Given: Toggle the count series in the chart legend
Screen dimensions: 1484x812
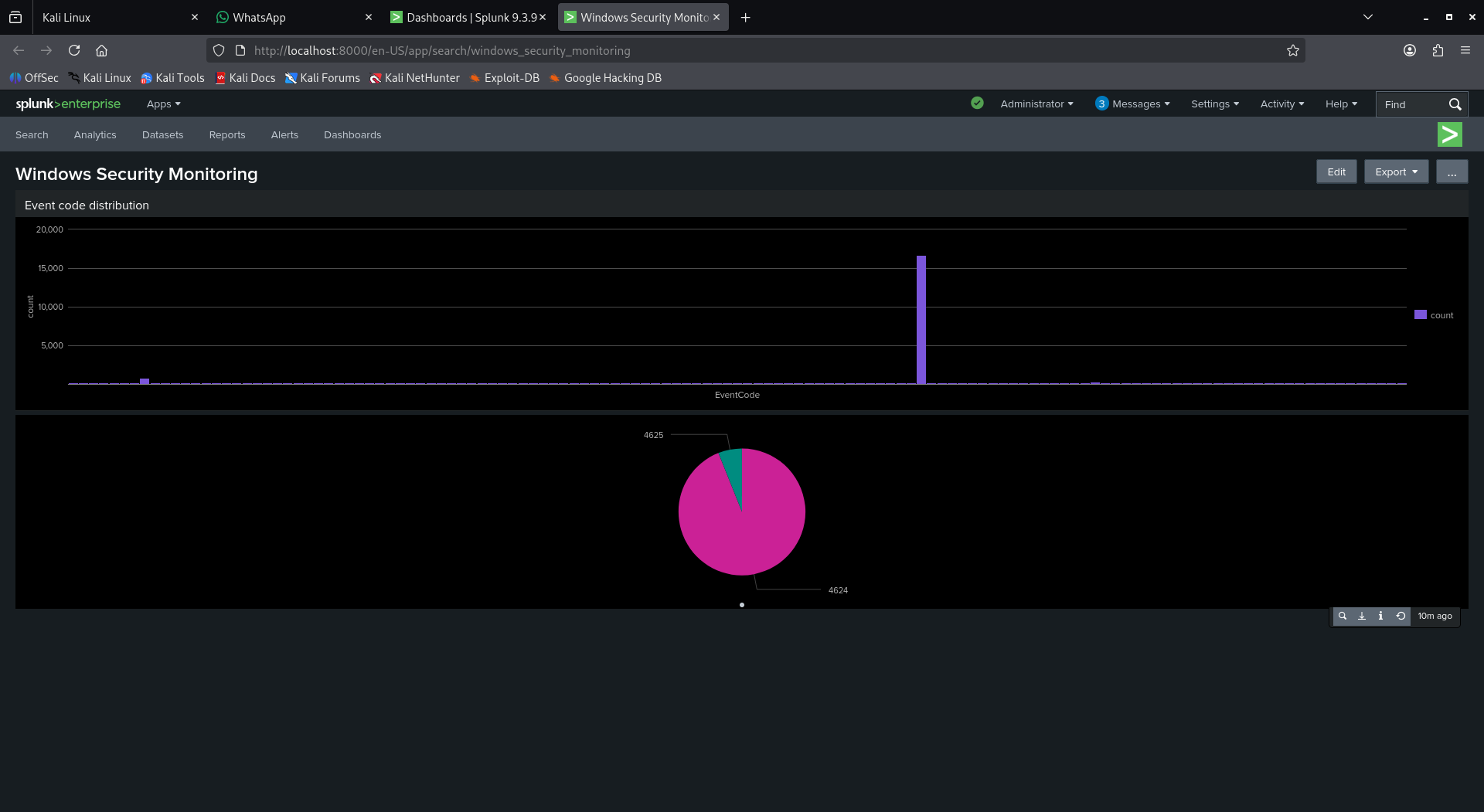Looking at the screenshot, I should [x=1434, y=315].
